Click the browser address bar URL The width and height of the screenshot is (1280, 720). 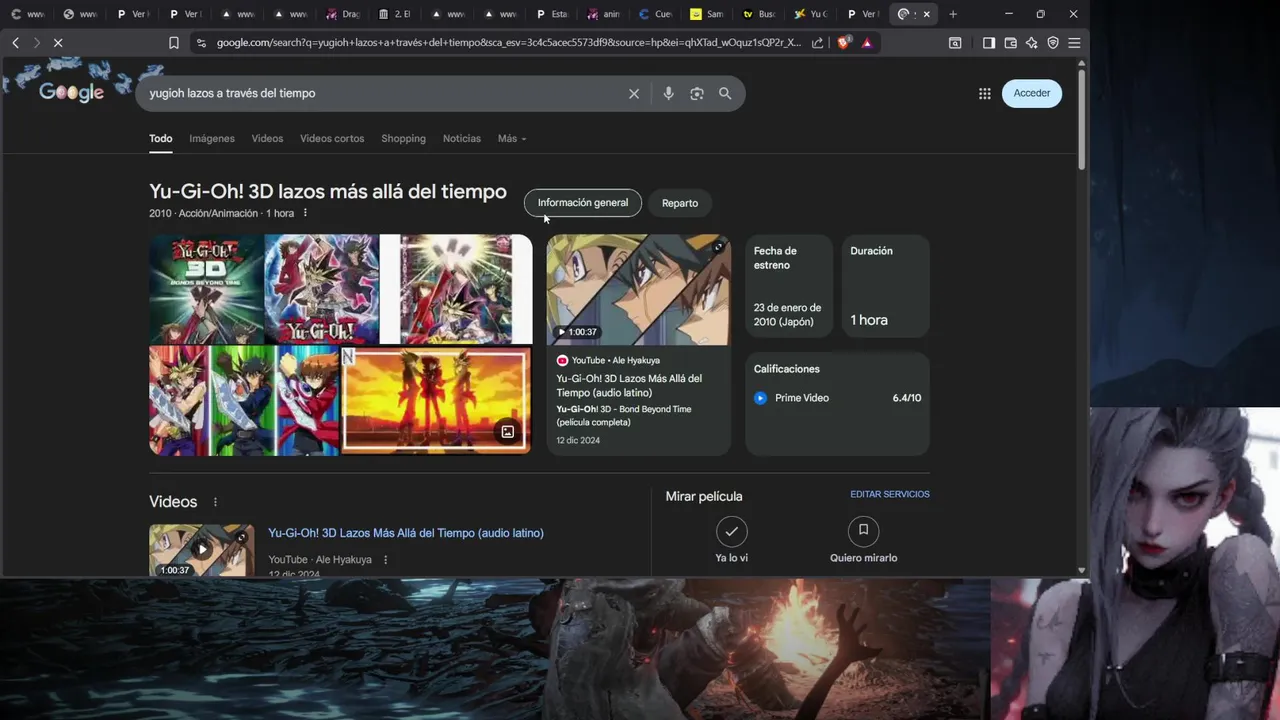pos(508,43)
